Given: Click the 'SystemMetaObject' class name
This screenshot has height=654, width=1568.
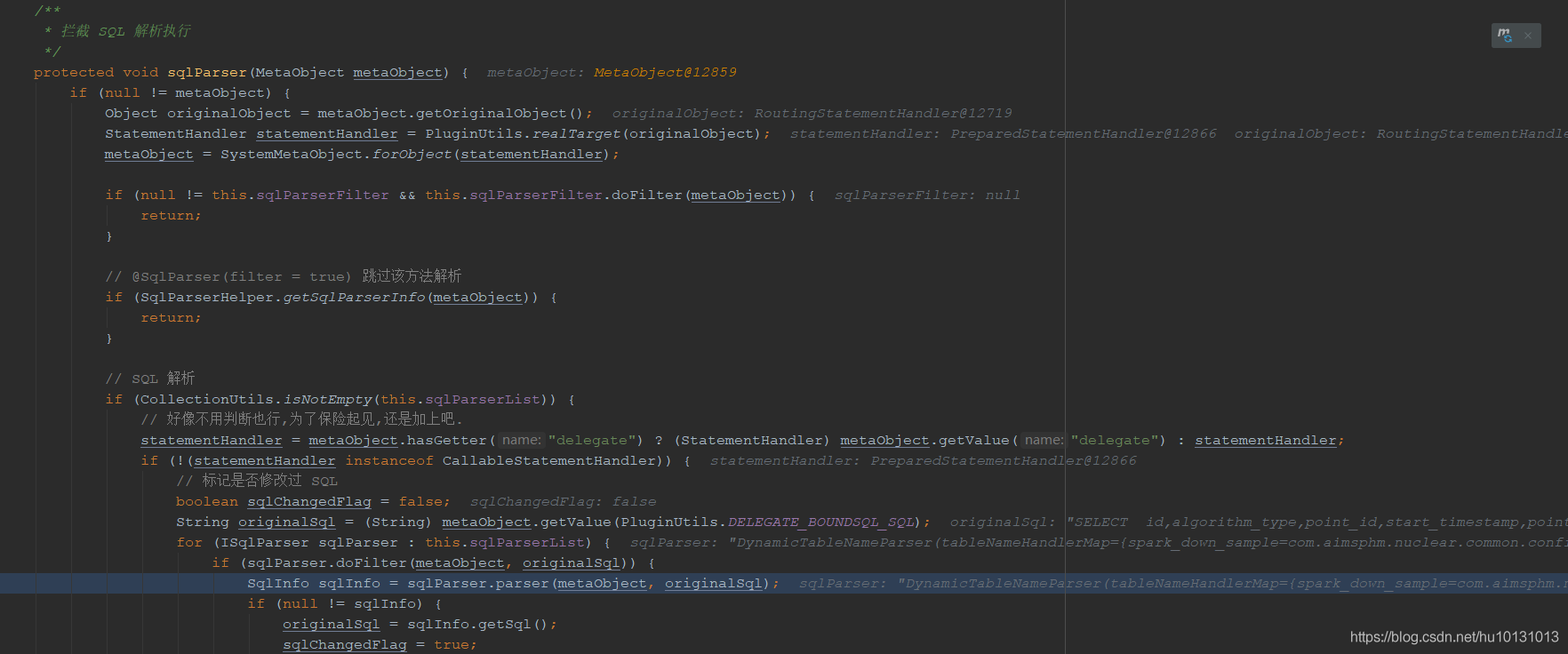Looking at the screenshot, I should coord(292,155).
